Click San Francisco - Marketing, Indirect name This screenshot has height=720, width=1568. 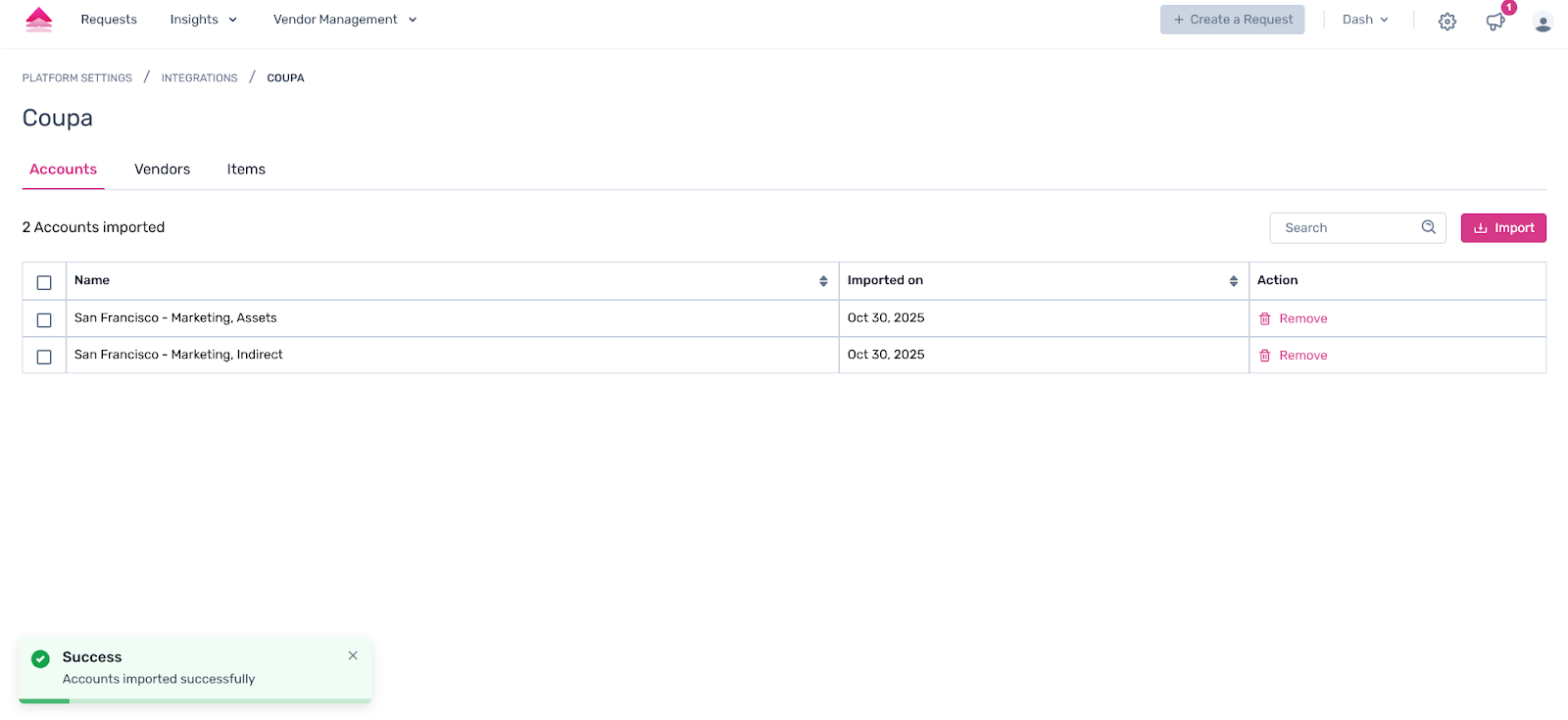pyautogui.click(x=178, y=355)
